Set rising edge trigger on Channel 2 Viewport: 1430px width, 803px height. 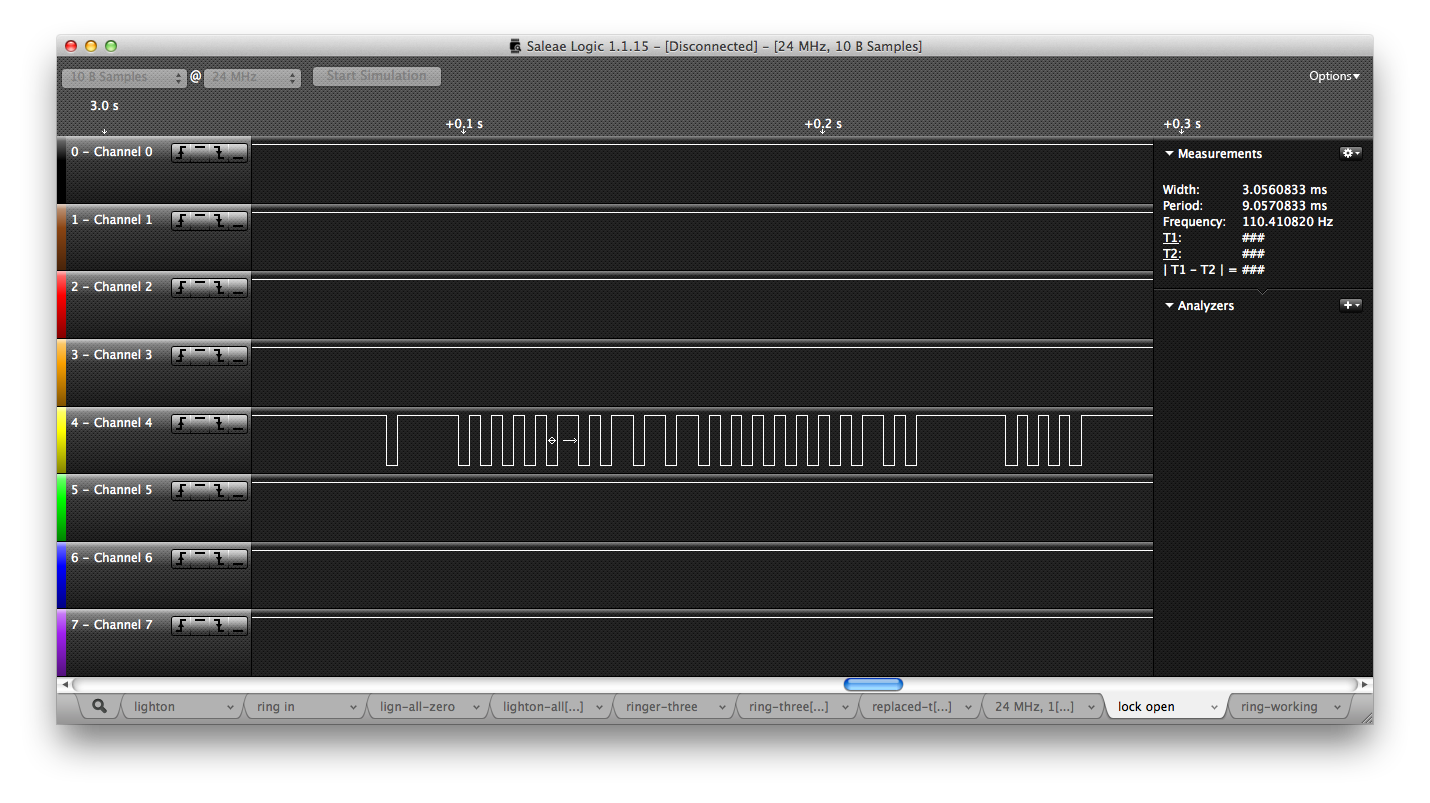(181, 288)
